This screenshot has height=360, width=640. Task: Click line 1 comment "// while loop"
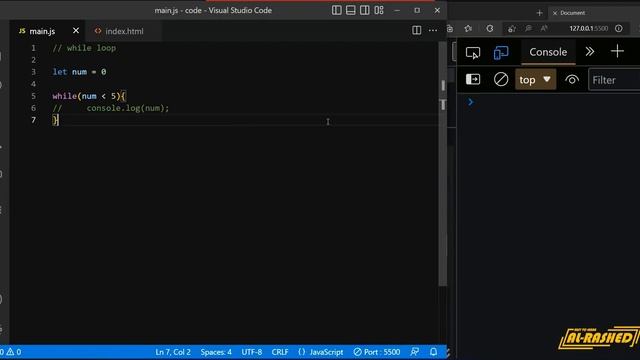(x=84, y=48)
